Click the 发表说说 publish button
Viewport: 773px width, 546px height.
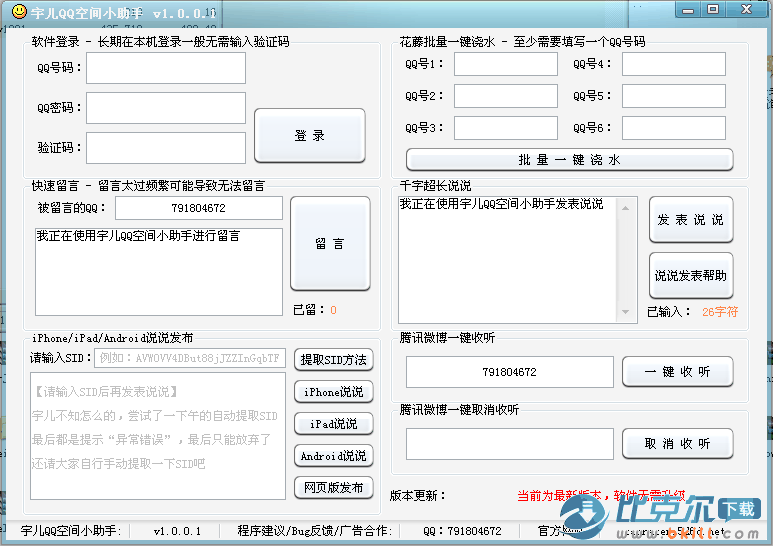coord(691,220)
